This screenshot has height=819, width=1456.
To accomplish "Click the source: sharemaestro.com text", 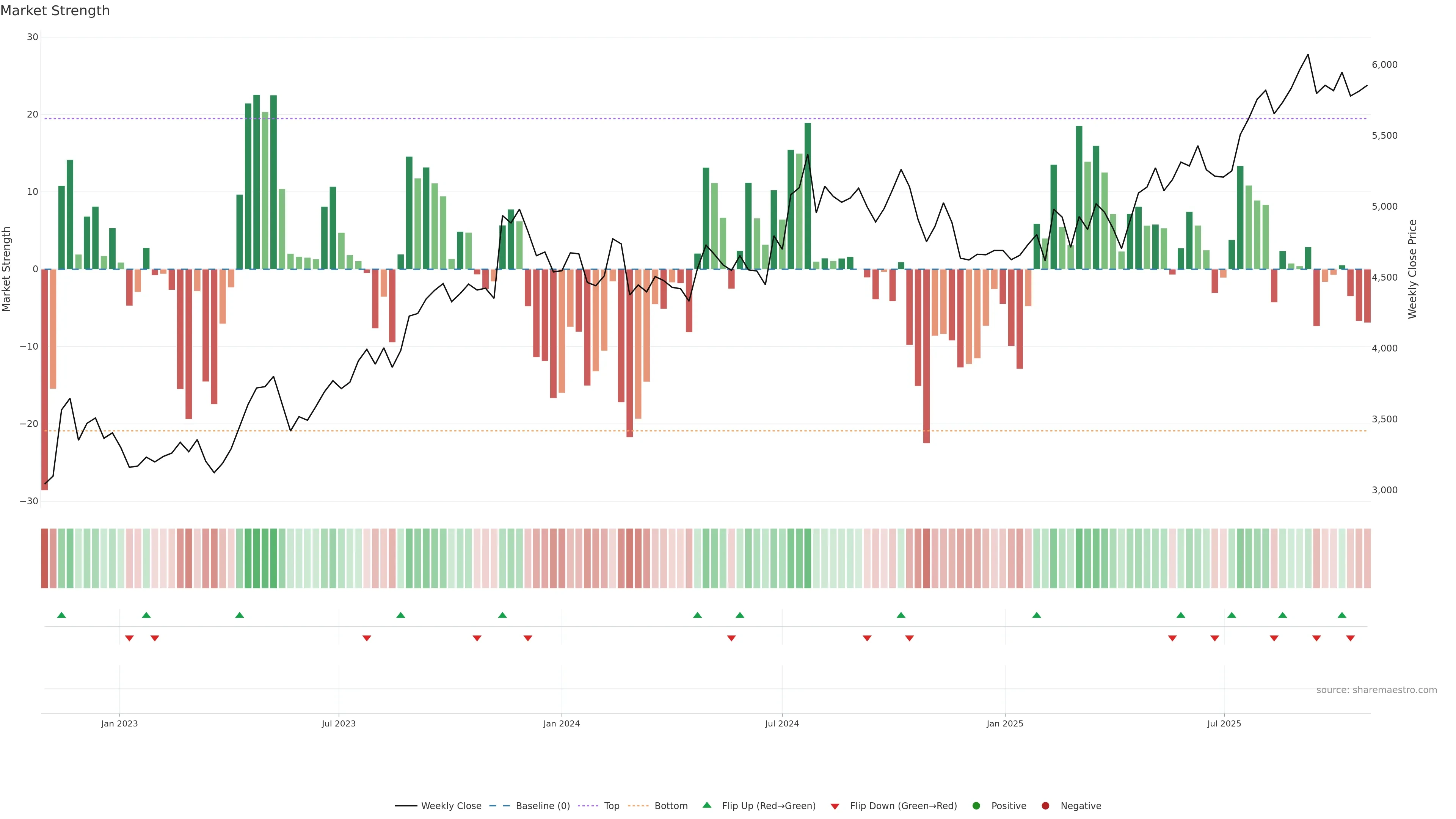I will click(1376, 690).
